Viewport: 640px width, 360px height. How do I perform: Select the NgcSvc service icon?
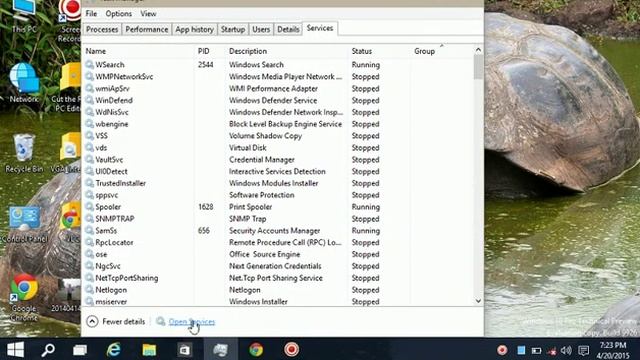89,266
